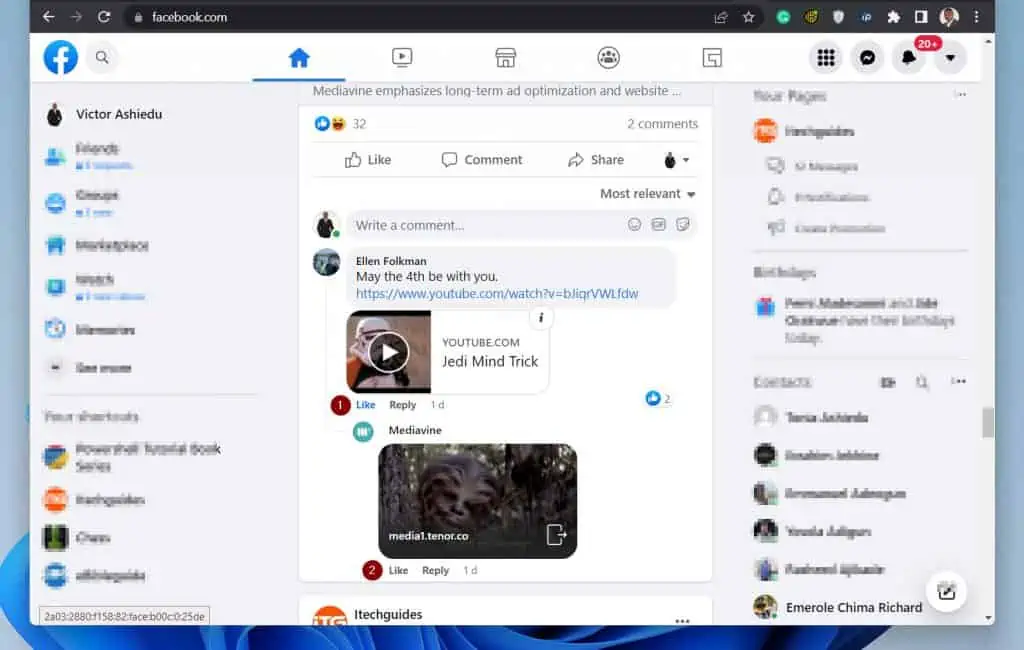The image size is (1024, 650).
Task: Play the Jedi Mind Trick video
Action: (389, 352)
